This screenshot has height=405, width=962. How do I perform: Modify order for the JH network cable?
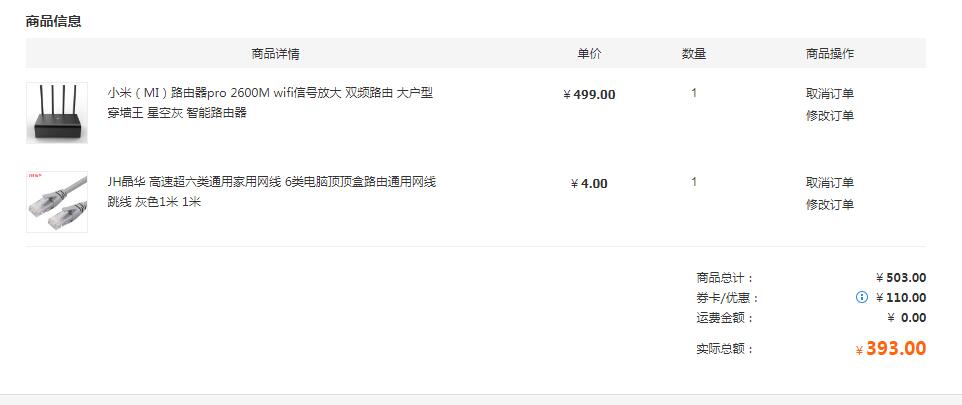click(829, 204)
